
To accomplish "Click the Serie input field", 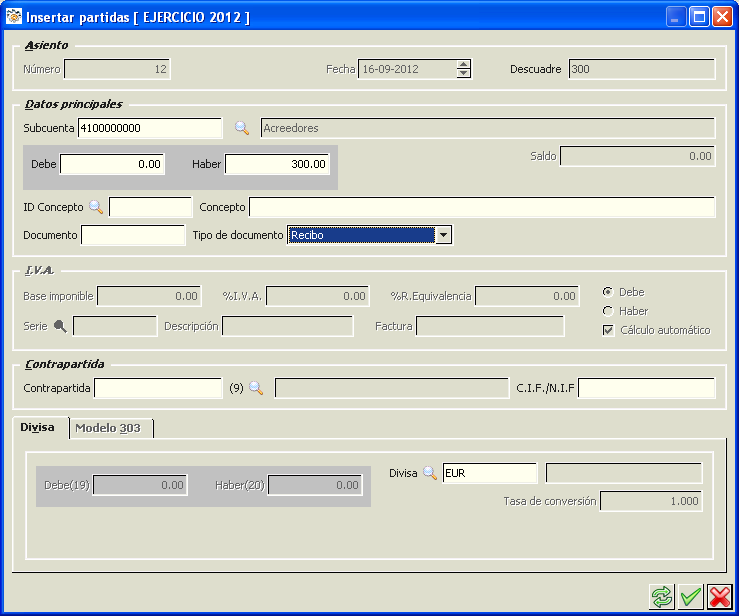I will pos(115,326).
